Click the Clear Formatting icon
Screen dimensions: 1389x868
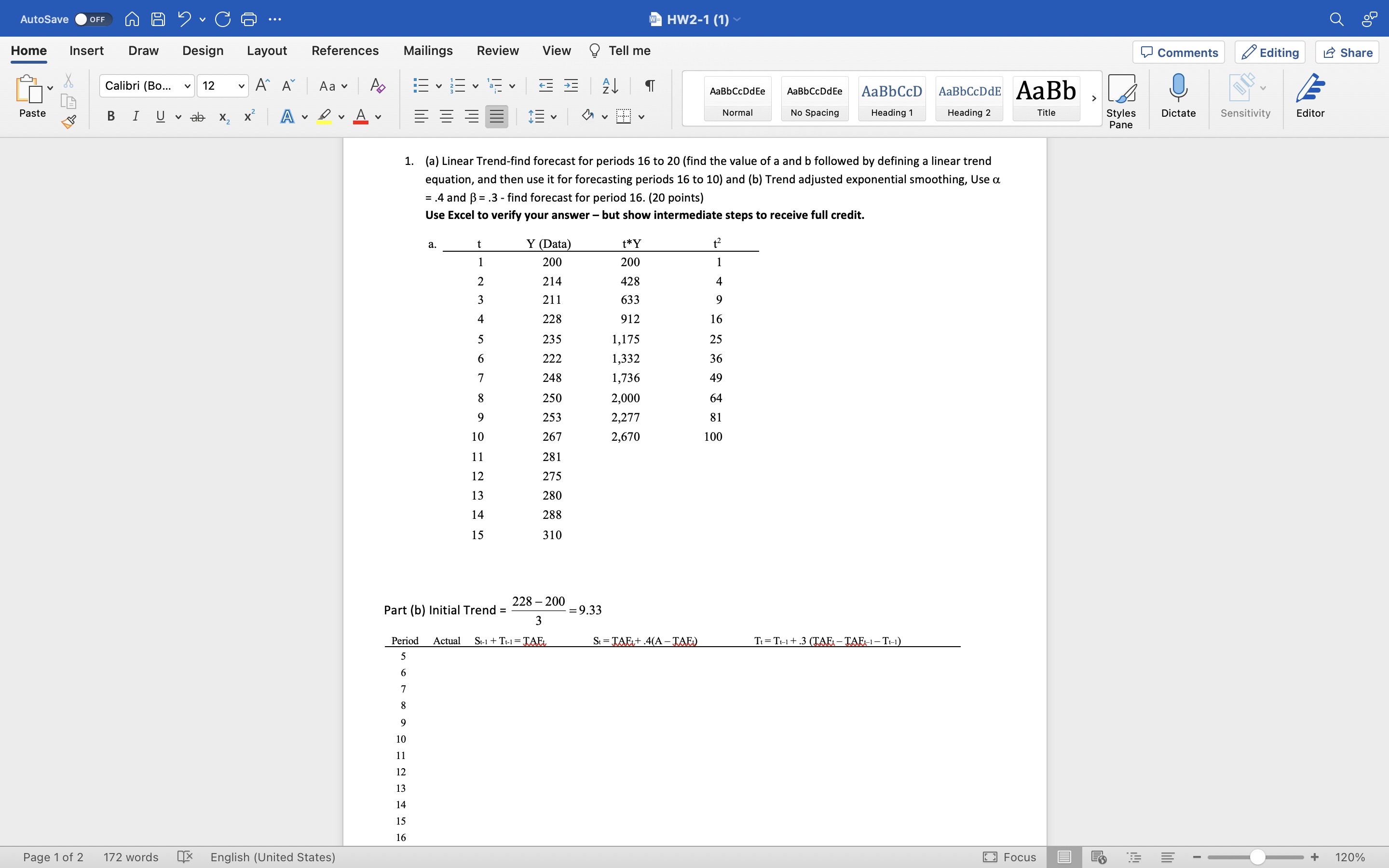point(377,85)
